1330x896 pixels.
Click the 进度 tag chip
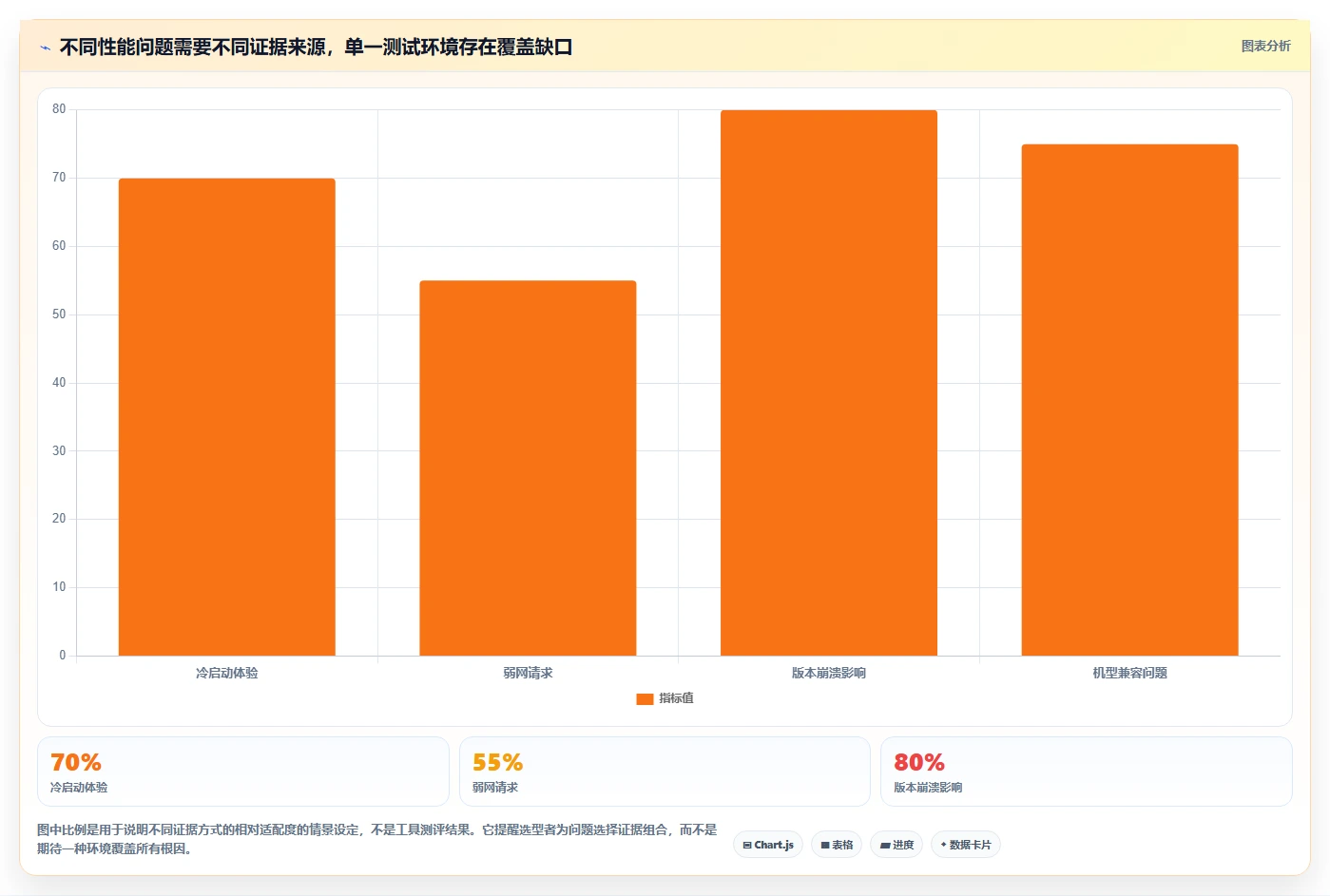[x=896, y=845]
